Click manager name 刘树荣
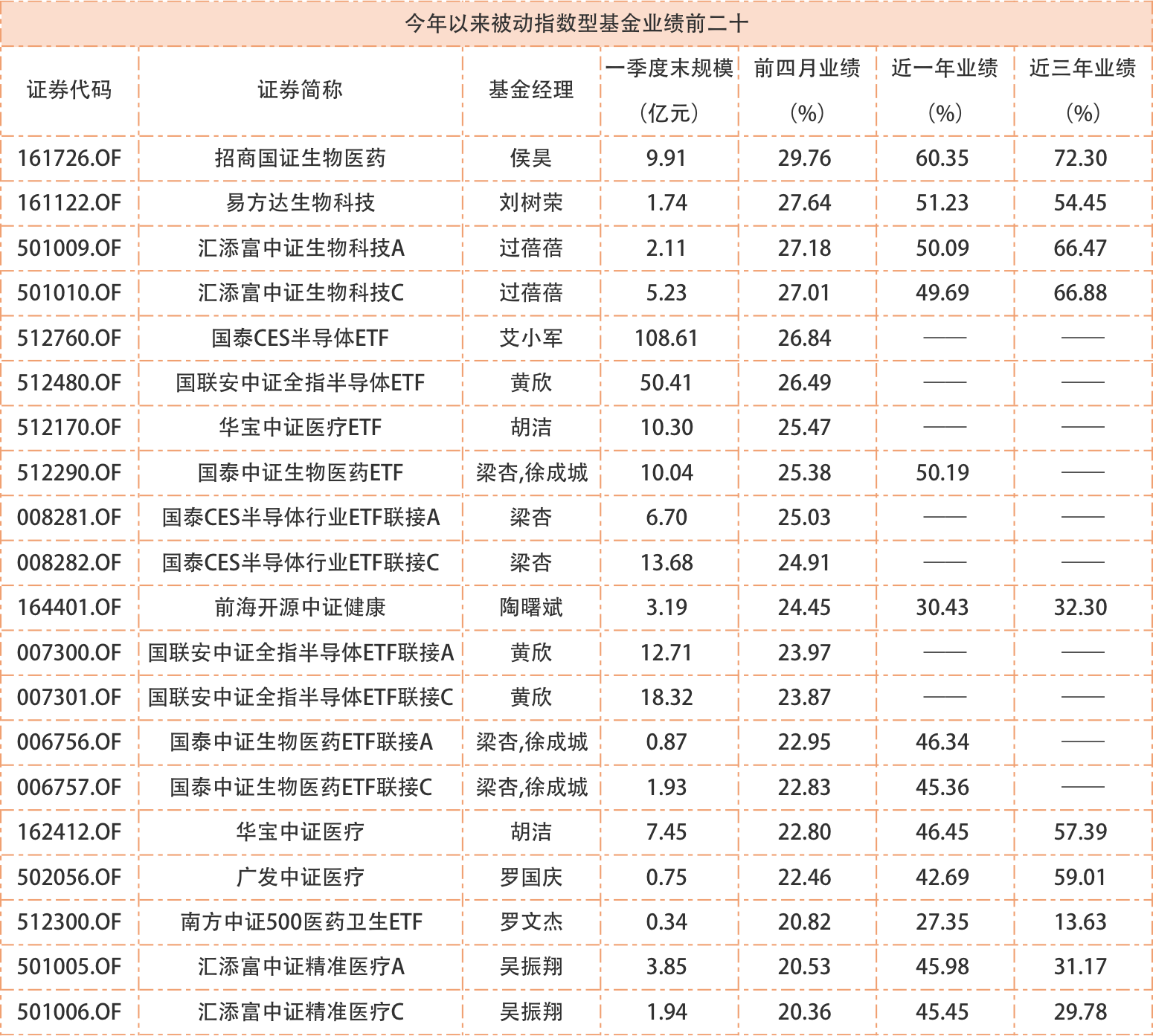The image size is (1153, 1036). tap(531, 203)
